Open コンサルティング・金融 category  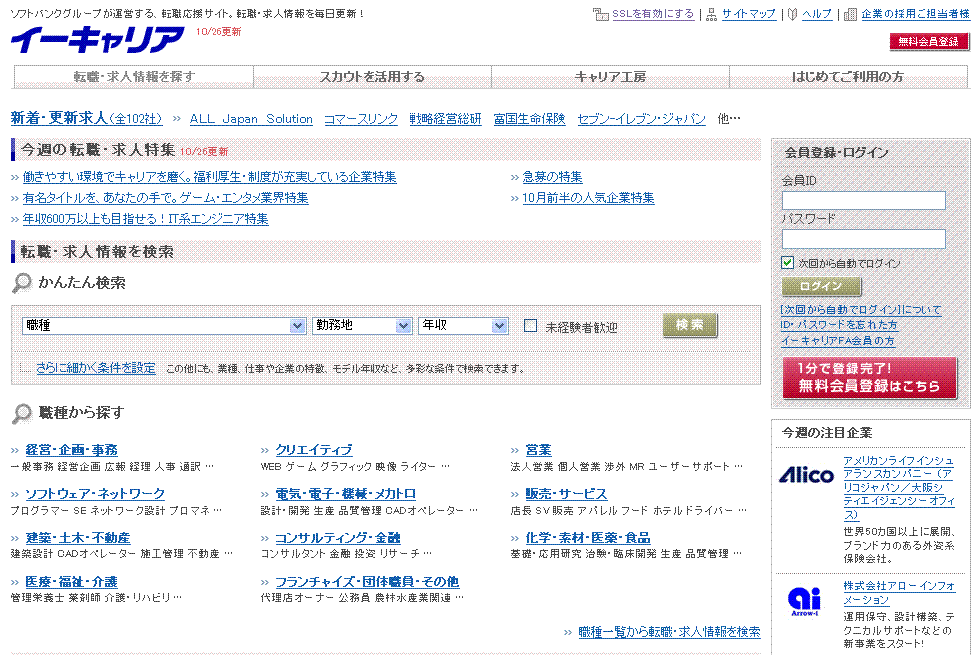[x=338, y=538]
